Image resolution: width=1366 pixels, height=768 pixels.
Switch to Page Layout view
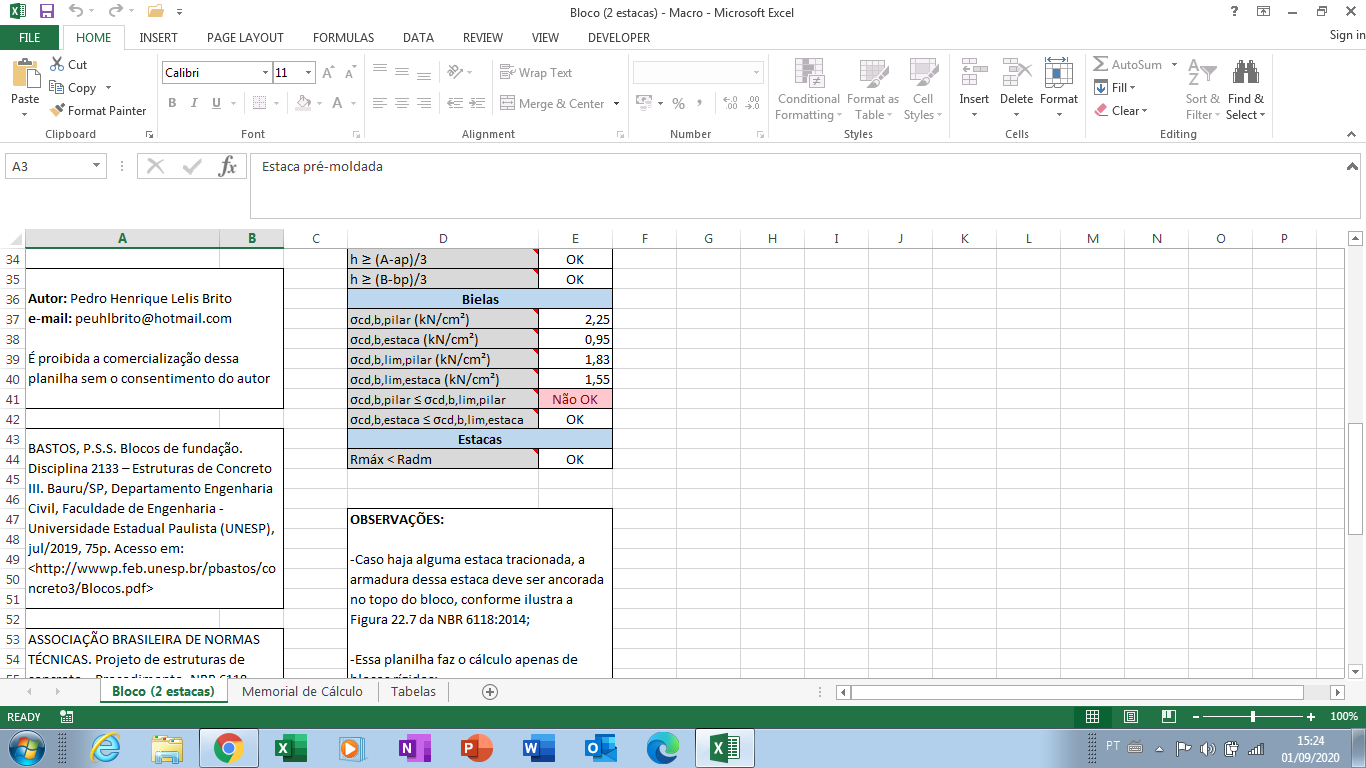click(x=1131, y=717)
